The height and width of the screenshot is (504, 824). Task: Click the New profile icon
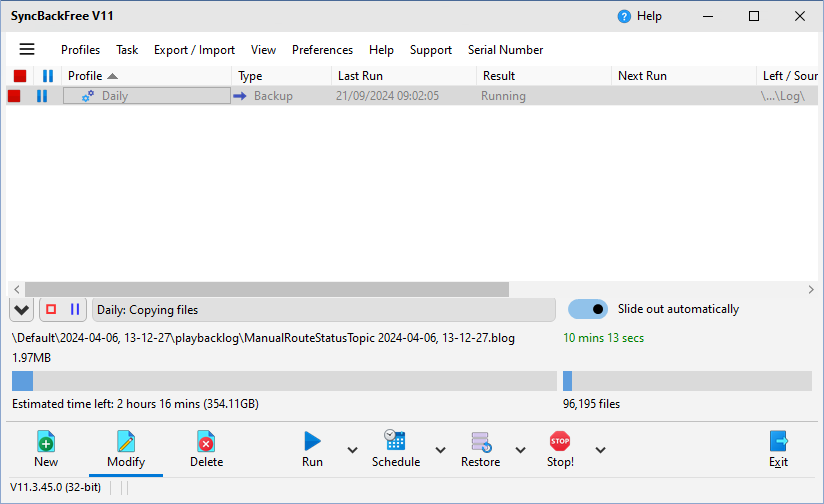click(46, 441)
